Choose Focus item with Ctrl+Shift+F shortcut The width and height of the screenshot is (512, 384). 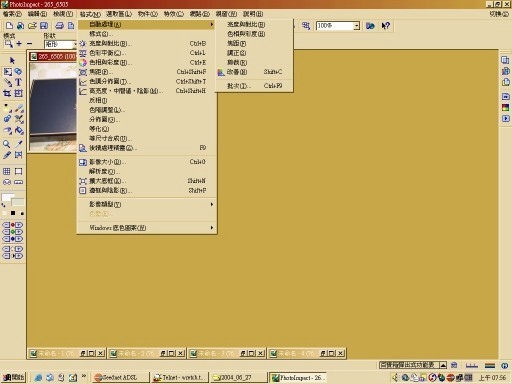[147, 72]
